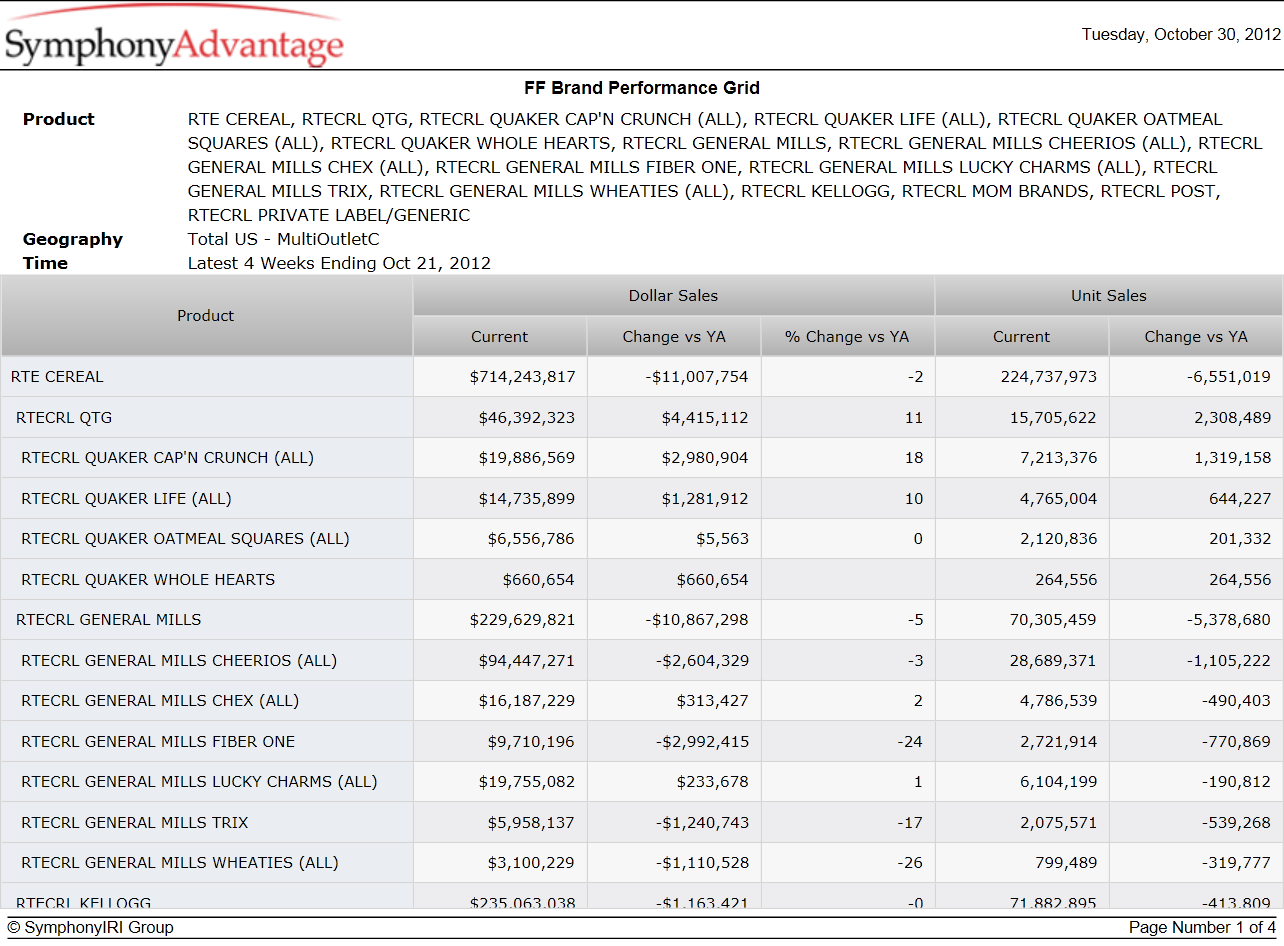The width and height of the screenshot is (1284, 946).
Task: Click the 6,104,199 unit sales cell
Action: pyautogui.click(x=1022, y=782)
